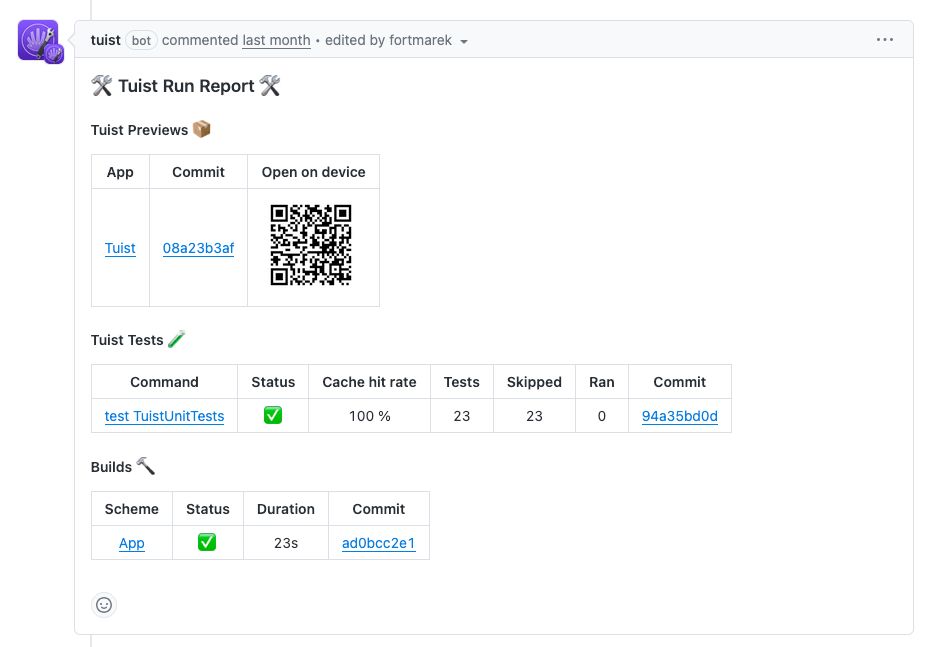Open the App scheme link in Builds

pyautogui.click(x=131, y=543)
